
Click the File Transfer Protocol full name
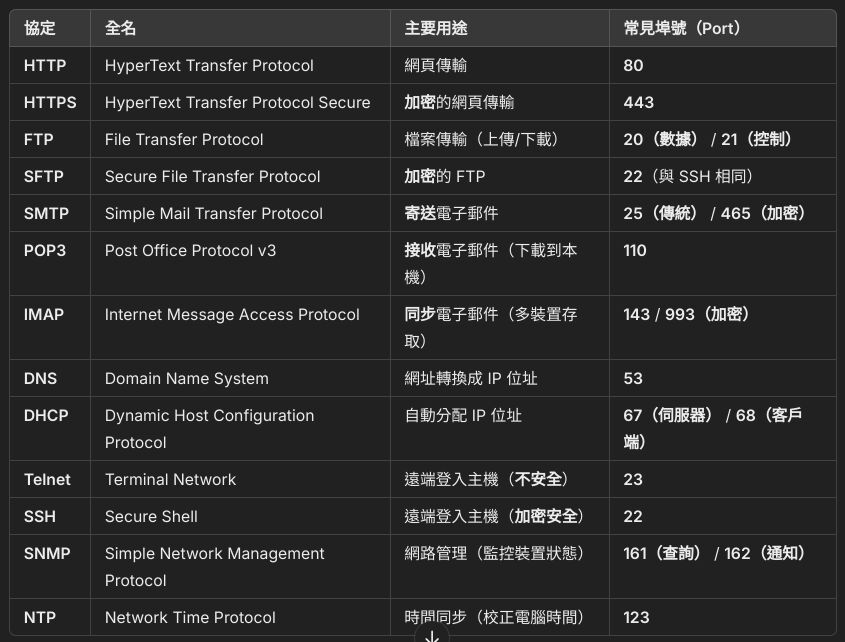coord(184,139)
